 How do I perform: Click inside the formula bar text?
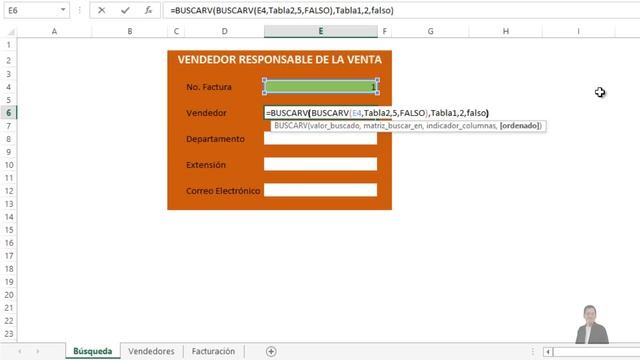pos(282,10)
